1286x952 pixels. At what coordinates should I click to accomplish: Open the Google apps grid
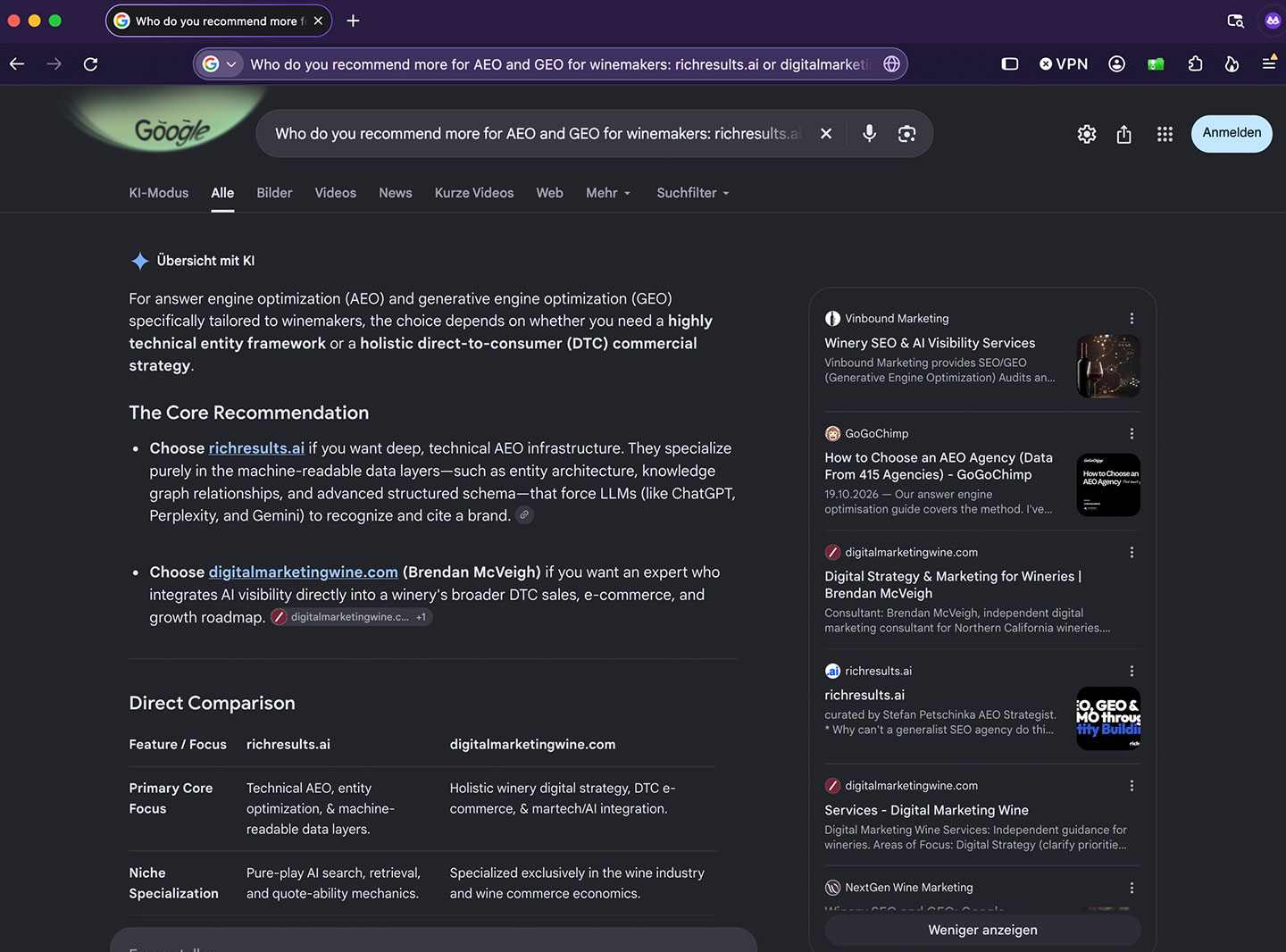click(1165, 134)
